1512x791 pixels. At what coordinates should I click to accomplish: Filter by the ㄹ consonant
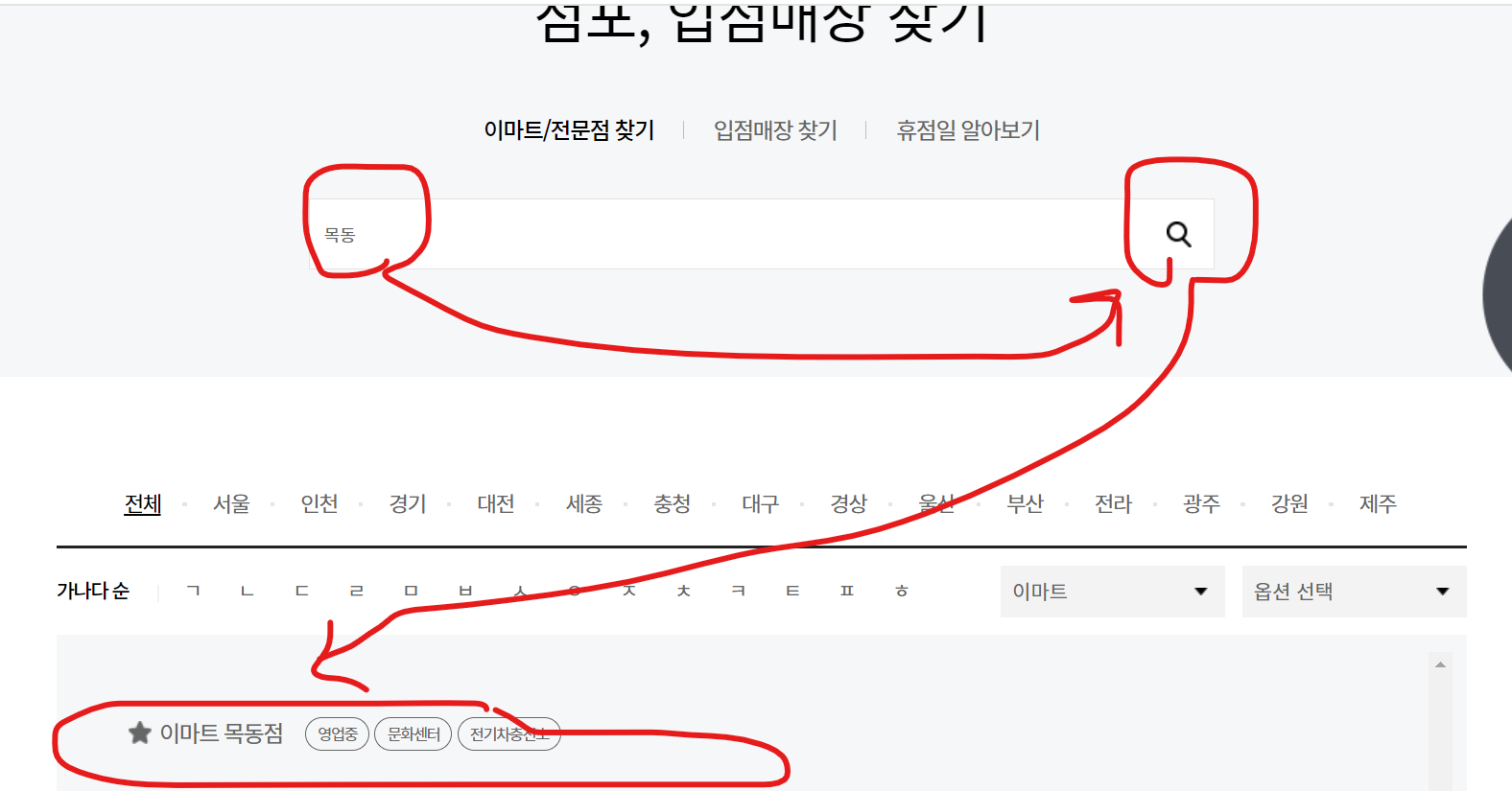(x=357, y=591)
